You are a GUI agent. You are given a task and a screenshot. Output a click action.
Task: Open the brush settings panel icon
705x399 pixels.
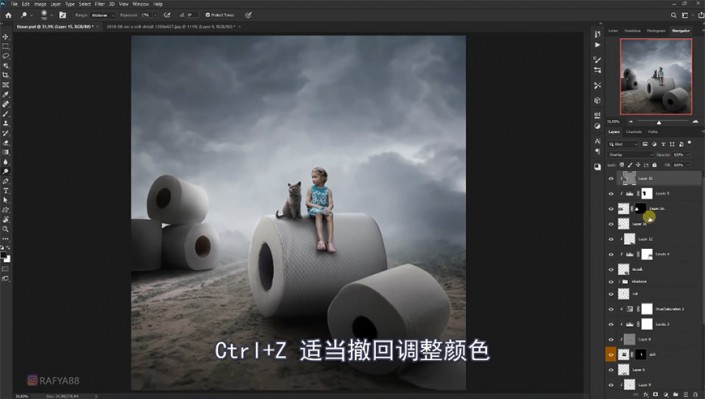(62, 15)
